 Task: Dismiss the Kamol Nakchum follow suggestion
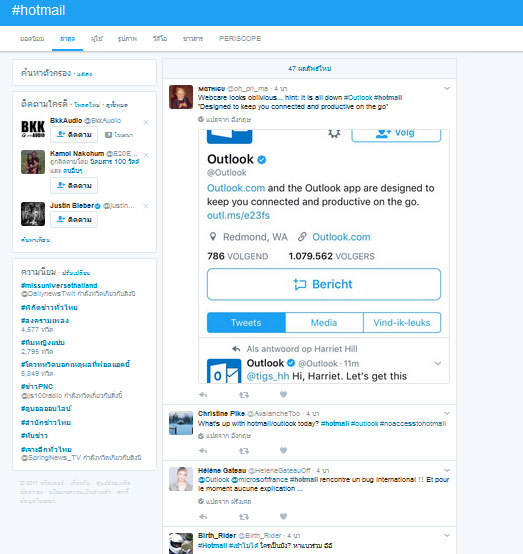click(146, 155)
